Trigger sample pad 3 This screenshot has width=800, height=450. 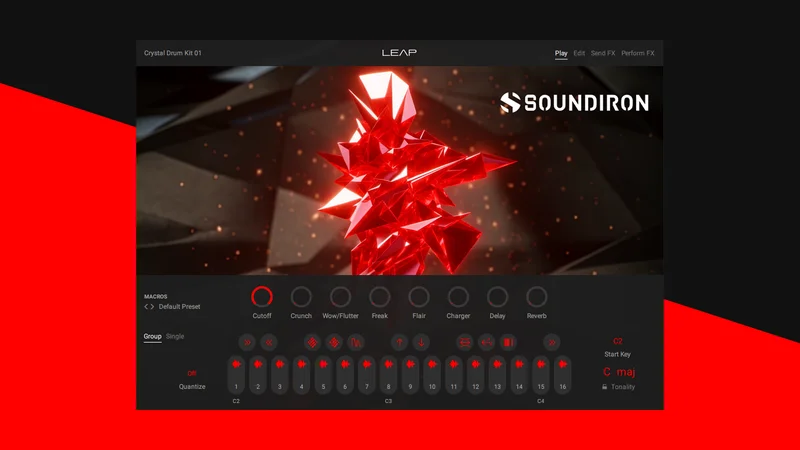point(280,374)
